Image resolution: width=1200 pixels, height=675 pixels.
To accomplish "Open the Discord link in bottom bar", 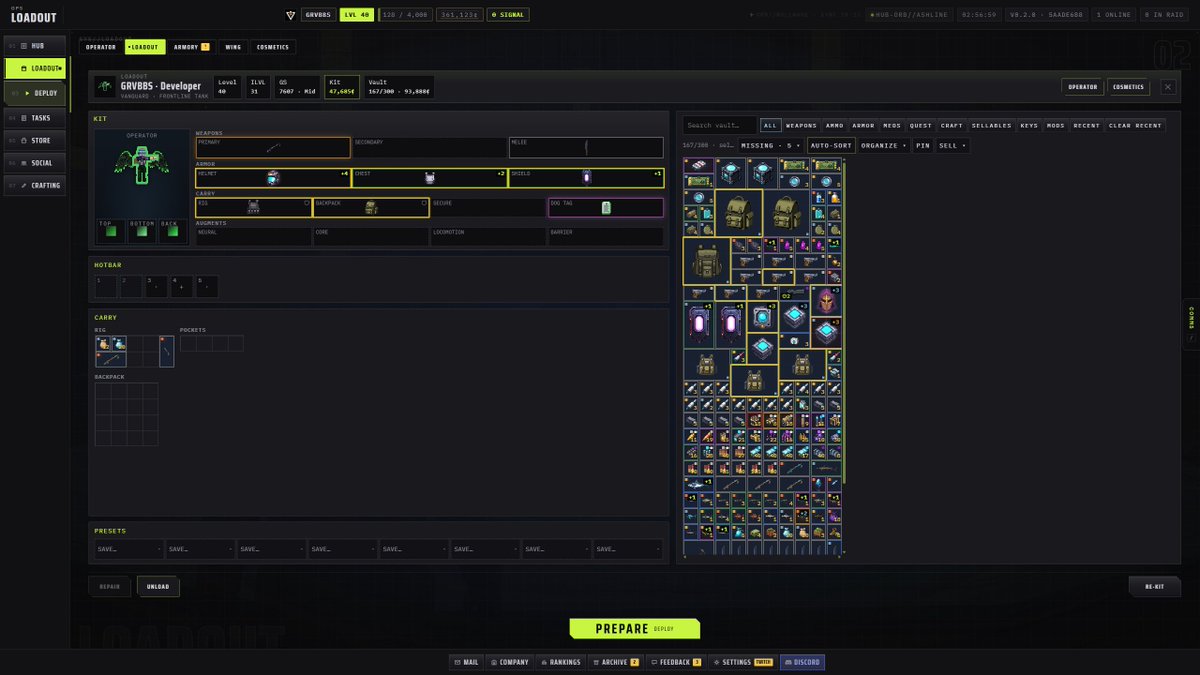I will point(802,662).
